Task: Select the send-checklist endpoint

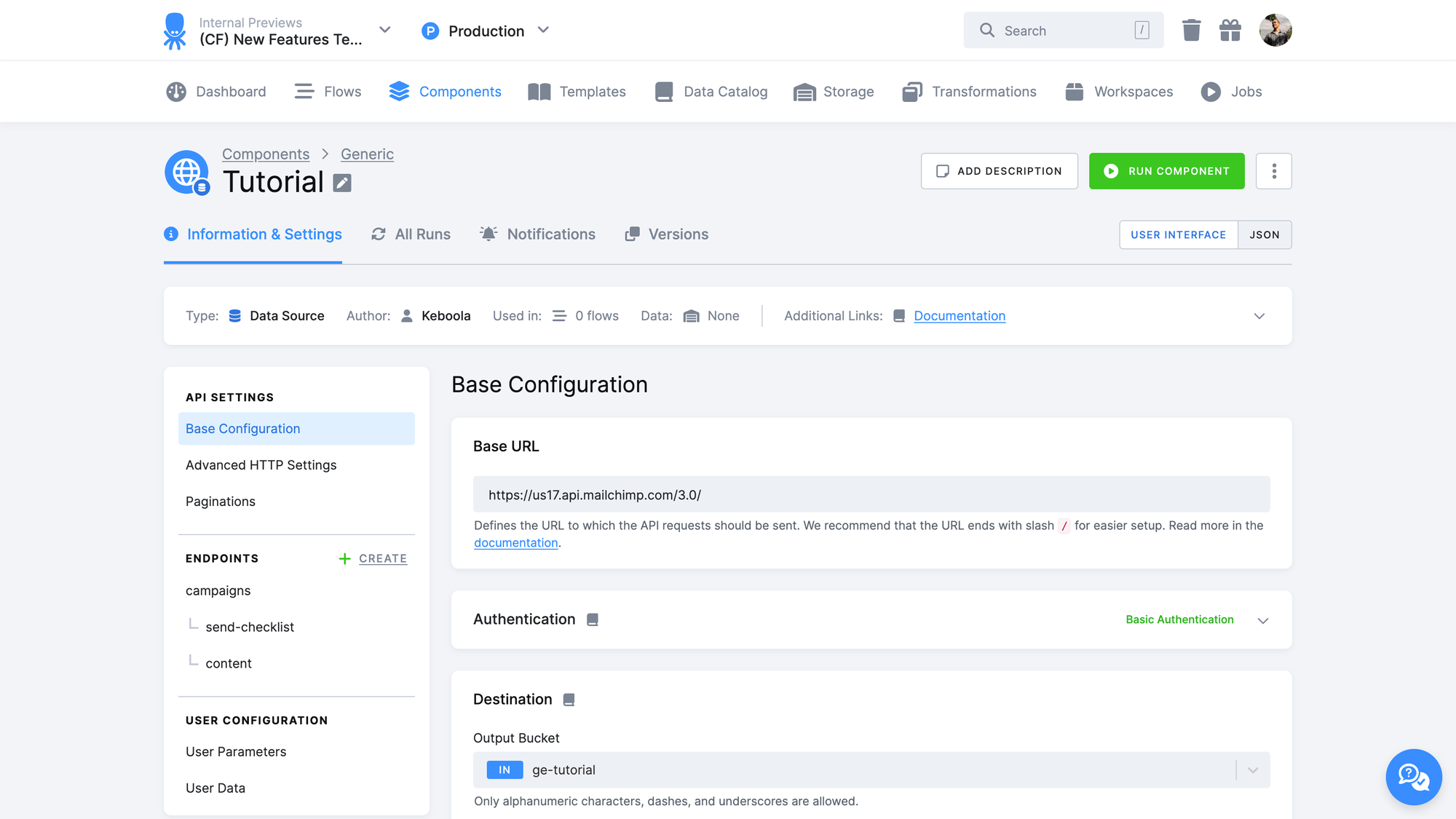Action: (250, 627)
